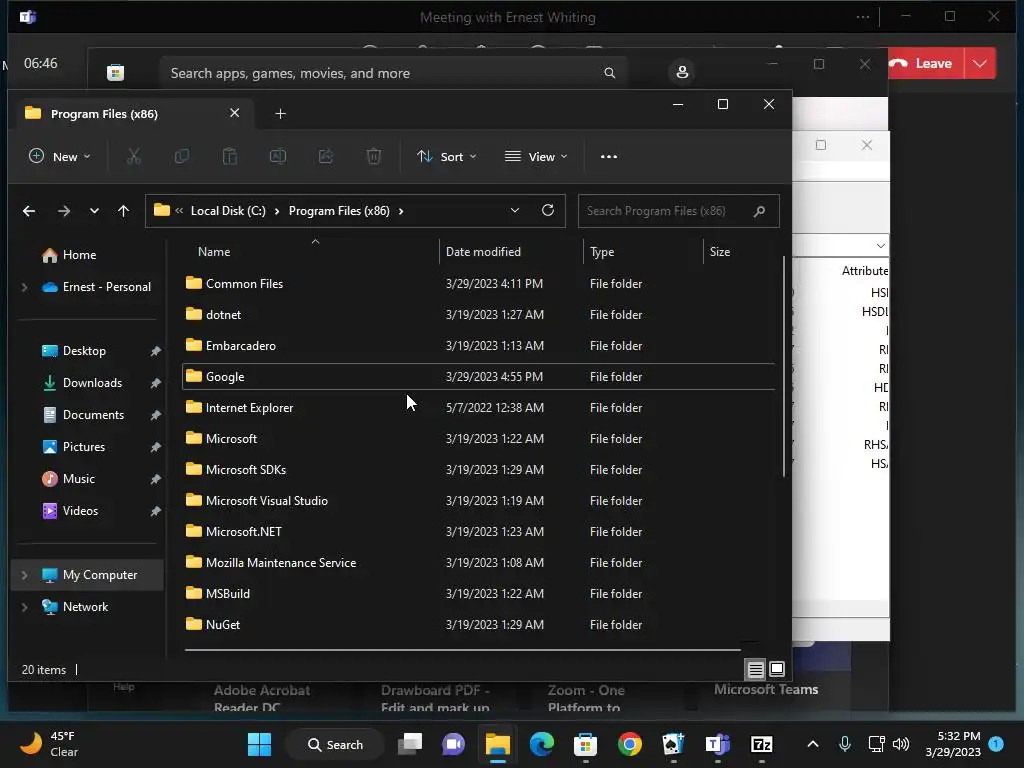Add a new Explorer tab
1024x768 pixels.
pyautogui.click(x=280, y=114)
